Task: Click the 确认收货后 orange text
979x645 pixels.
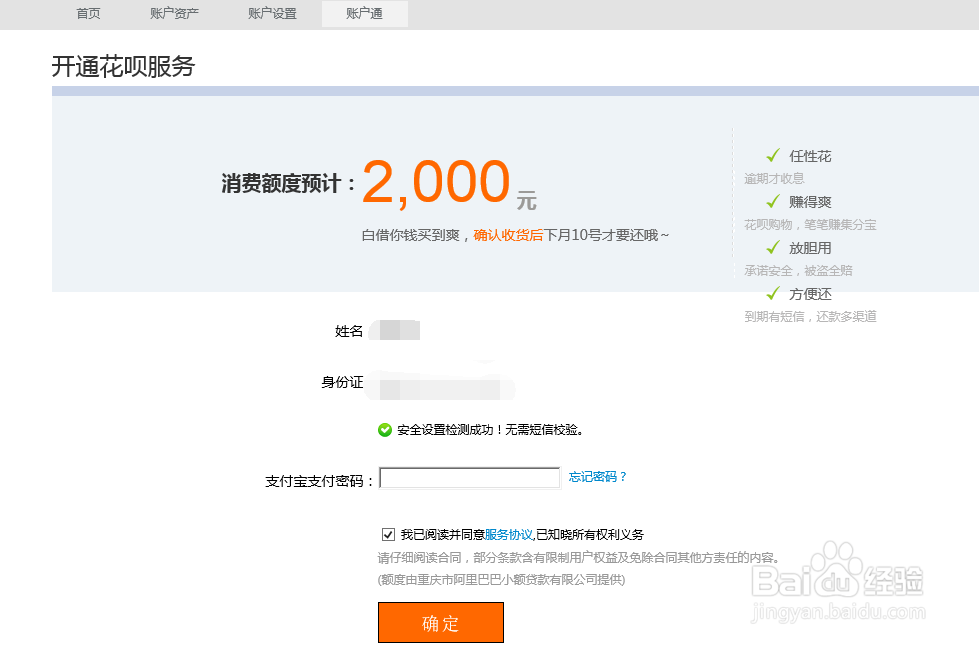Action: click(508, 235)
